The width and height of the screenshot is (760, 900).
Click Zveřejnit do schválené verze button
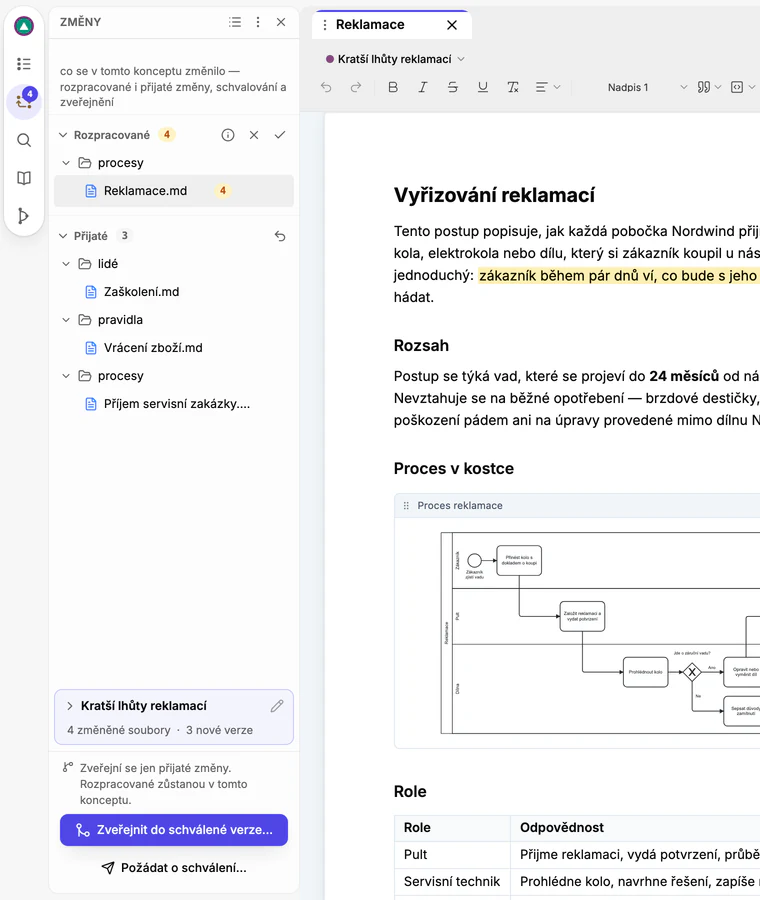coord(174,830)
